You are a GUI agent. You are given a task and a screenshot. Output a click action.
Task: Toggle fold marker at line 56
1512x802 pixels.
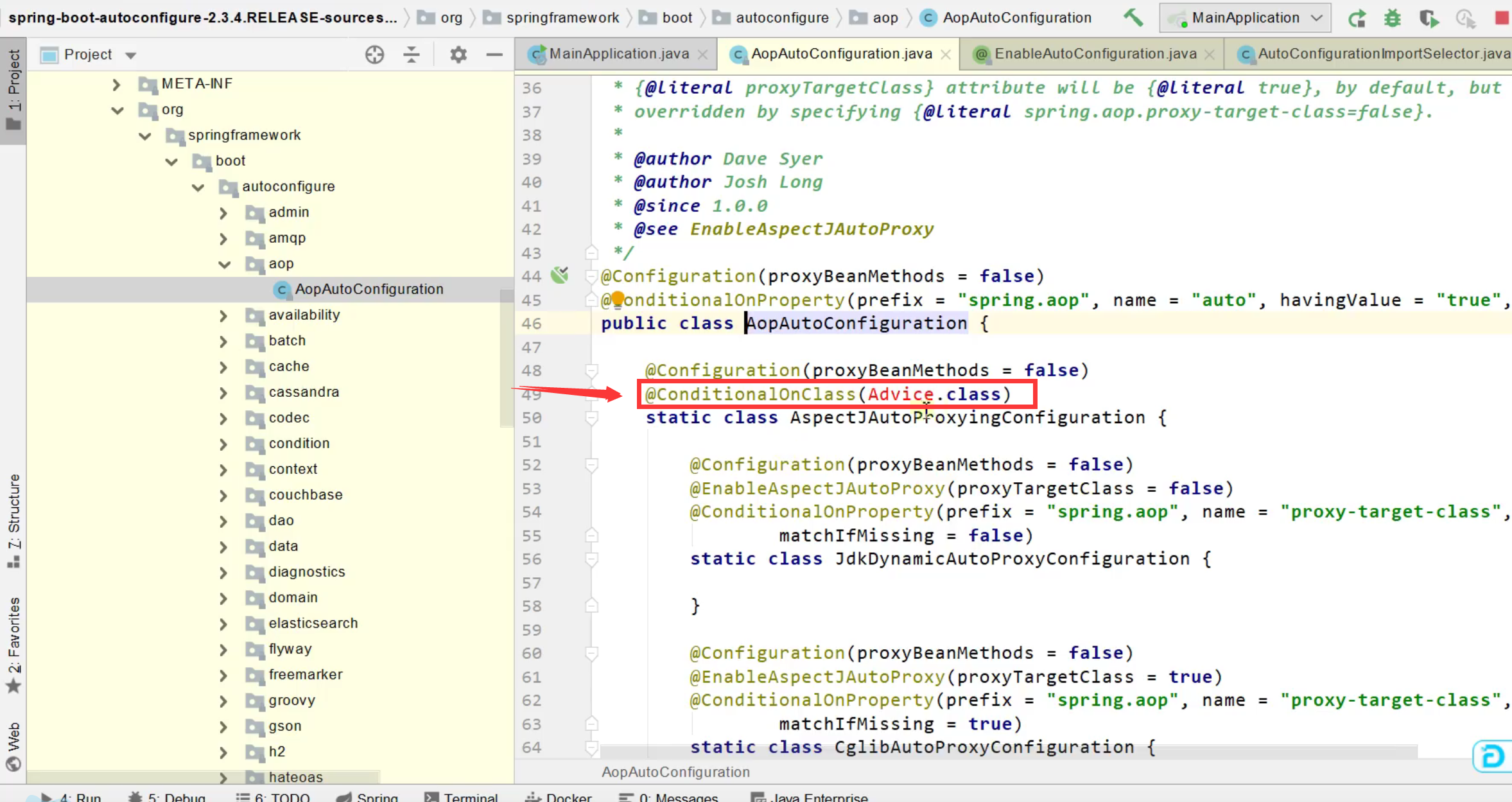[591, 559]
